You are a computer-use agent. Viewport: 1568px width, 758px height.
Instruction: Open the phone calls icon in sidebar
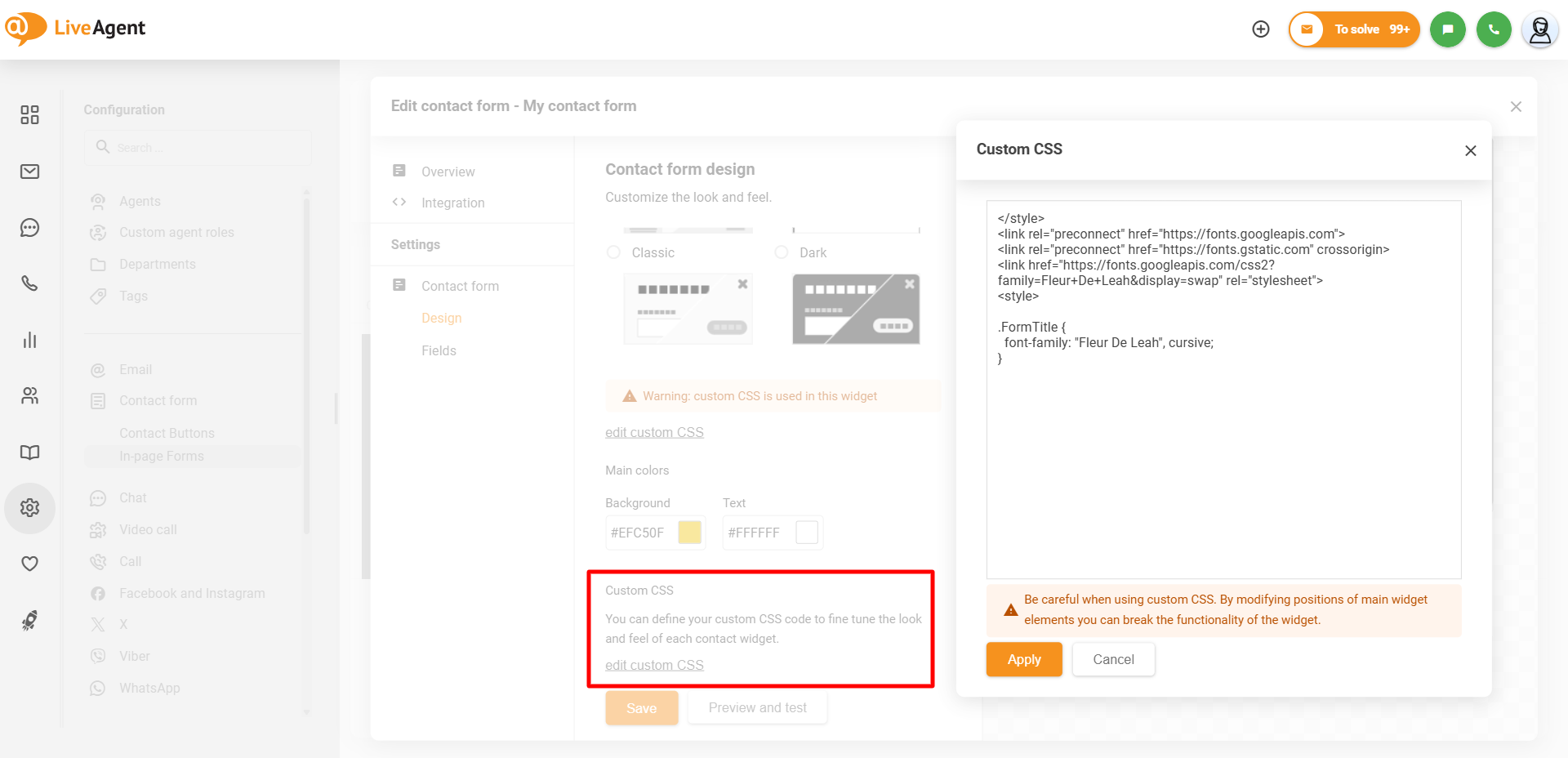pos(29,283)
